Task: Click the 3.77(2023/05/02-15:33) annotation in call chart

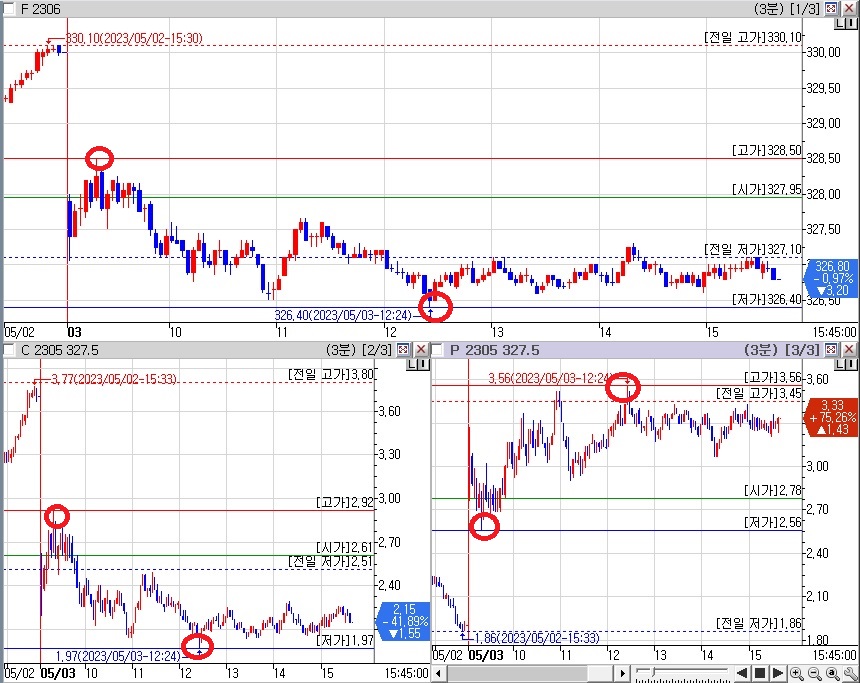Action: [x=114, y=379]
